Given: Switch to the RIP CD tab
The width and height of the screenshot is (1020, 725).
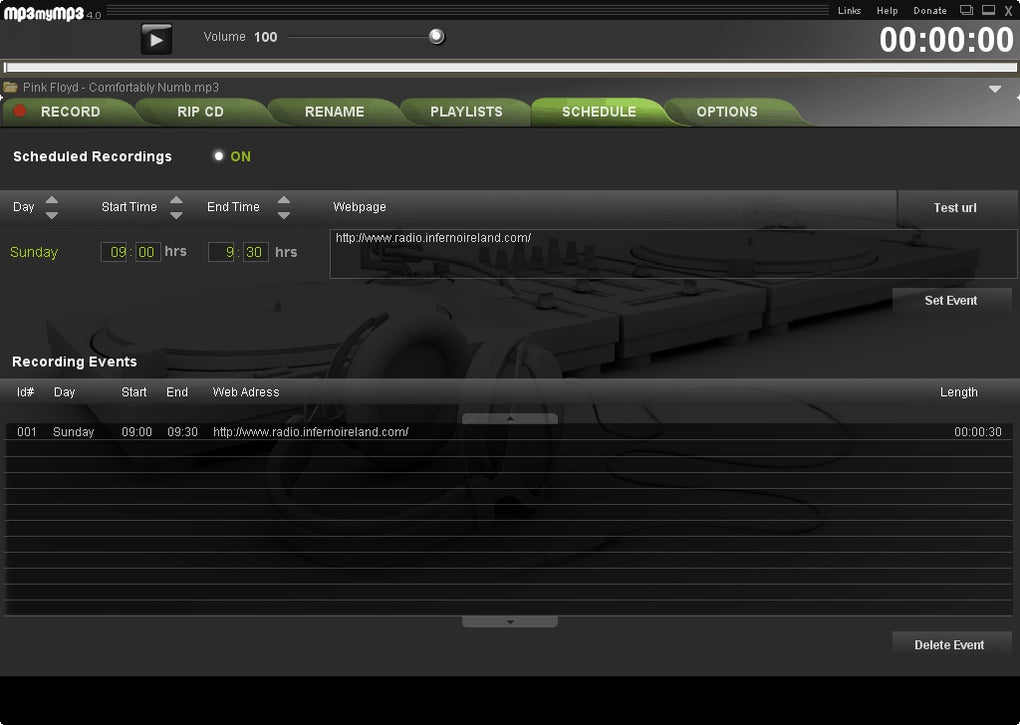Looking at the screenshot, I should [x=200, y=112].
